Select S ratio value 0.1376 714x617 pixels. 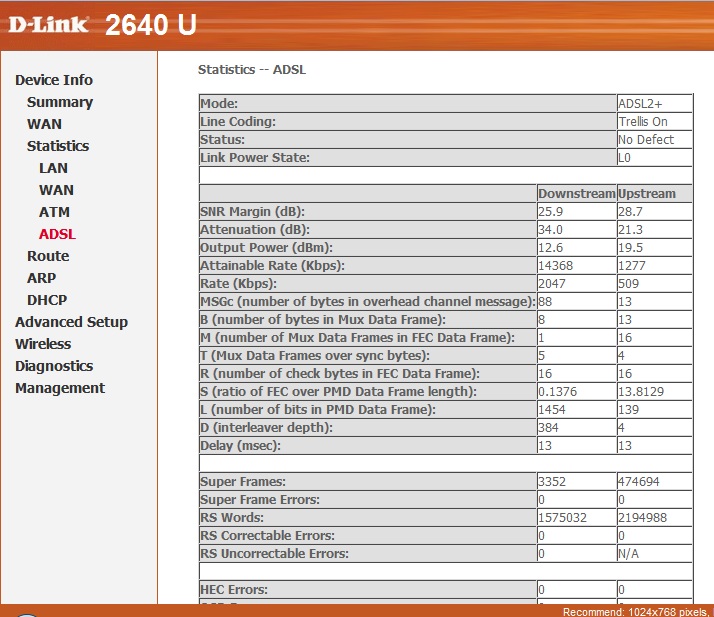(557, 392)
